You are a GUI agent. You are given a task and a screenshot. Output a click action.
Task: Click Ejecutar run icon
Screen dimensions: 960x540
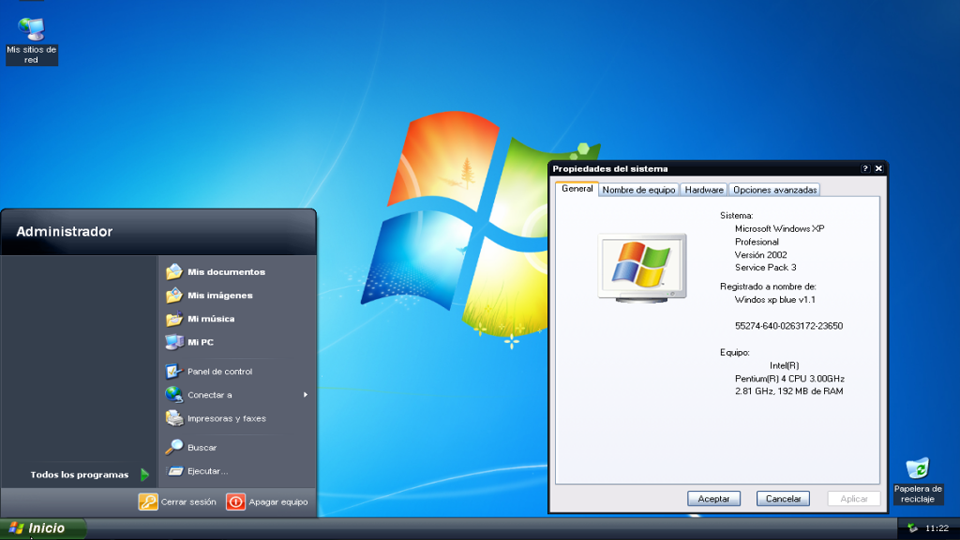tap(175, 471)
